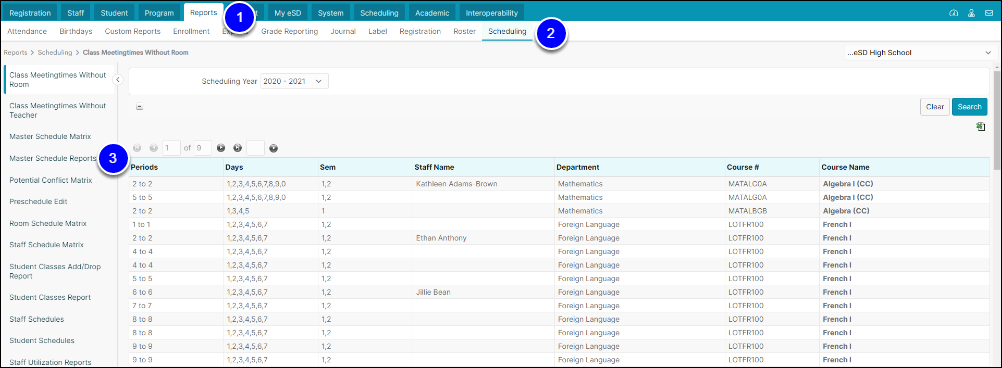Screen dimensions: 1002x368
Task: Open Master Schedule Matrix in sidebar
Action: click(x=50, y=137)
